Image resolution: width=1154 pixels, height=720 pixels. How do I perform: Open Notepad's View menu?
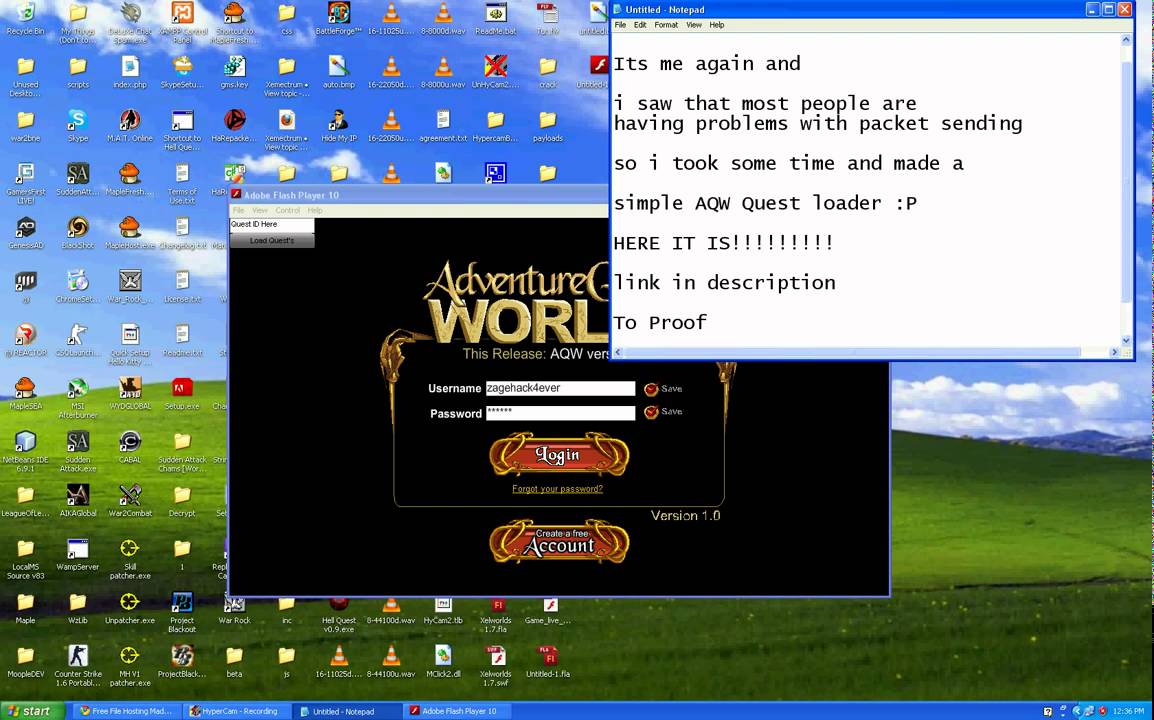694,25
